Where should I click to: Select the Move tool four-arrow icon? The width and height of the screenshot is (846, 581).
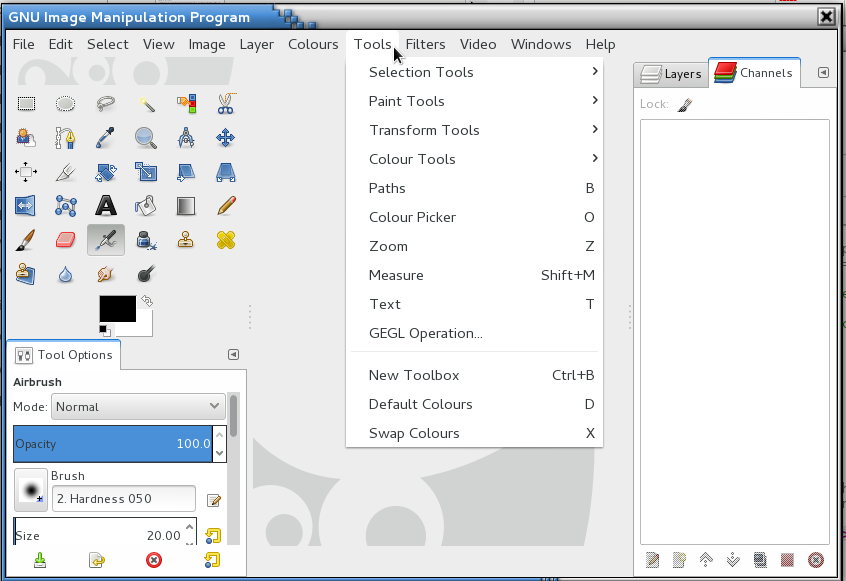[226, 138]
